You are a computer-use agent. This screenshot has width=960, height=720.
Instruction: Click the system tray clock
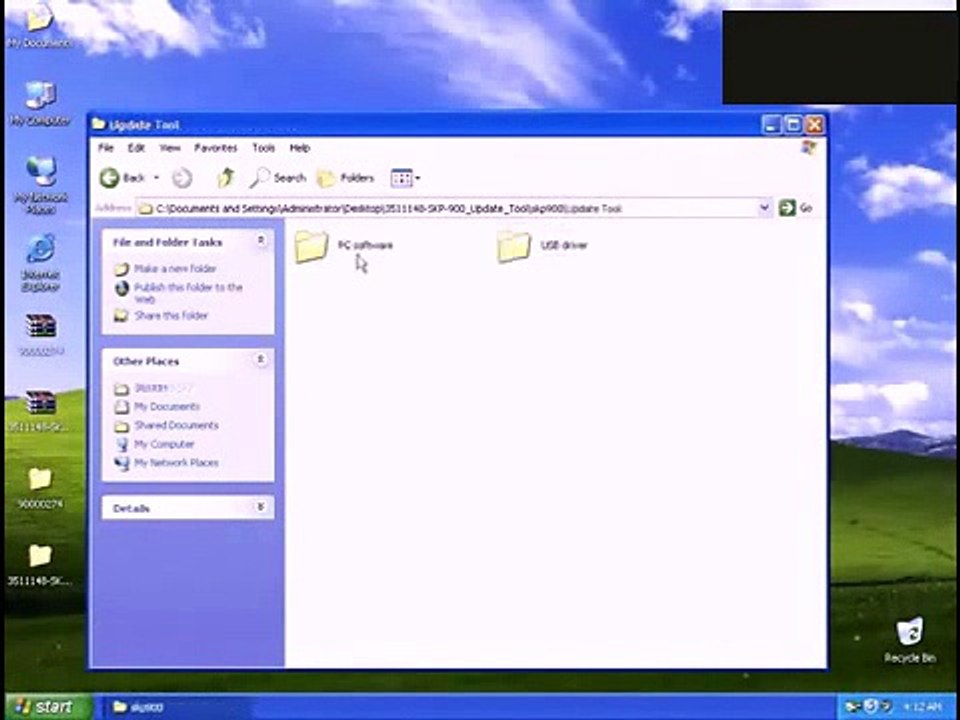(922, 708)
